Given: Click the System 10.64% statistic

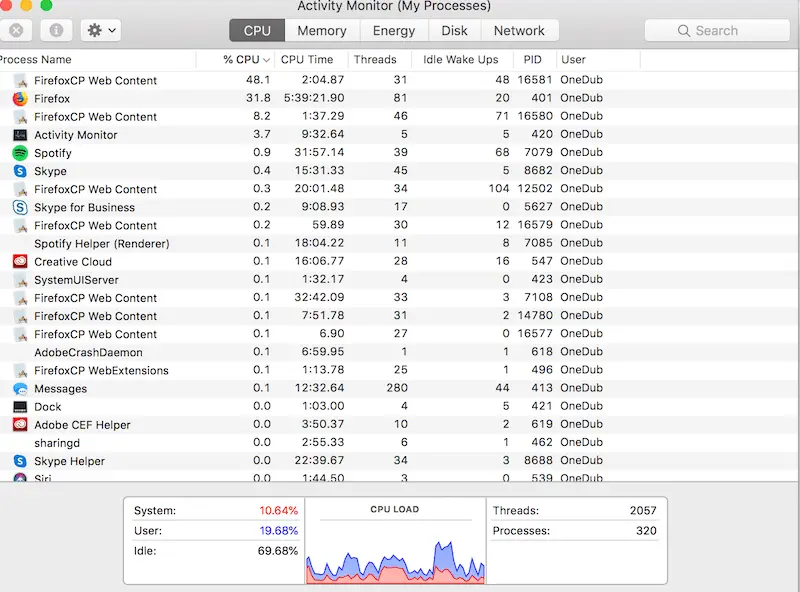Looking at the screenshot, I should [216, 510].
